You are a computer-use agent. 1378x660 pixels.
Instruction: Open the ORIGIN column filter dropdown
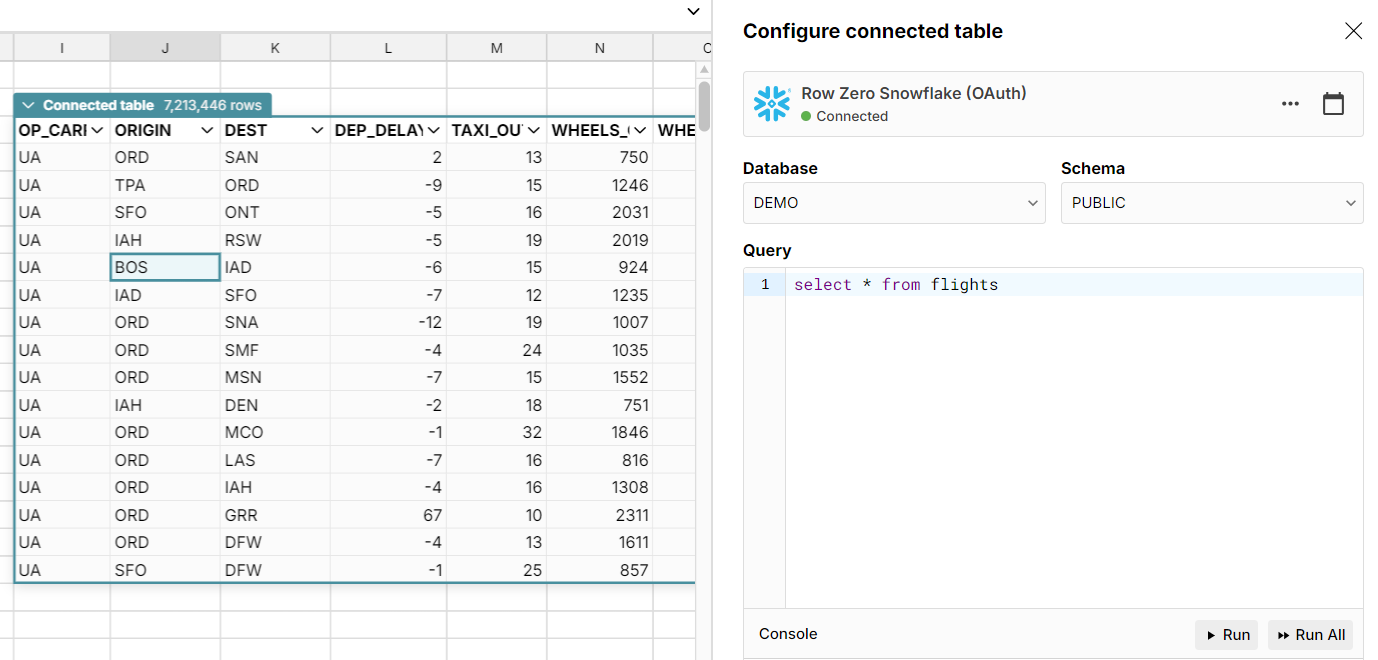207,130
